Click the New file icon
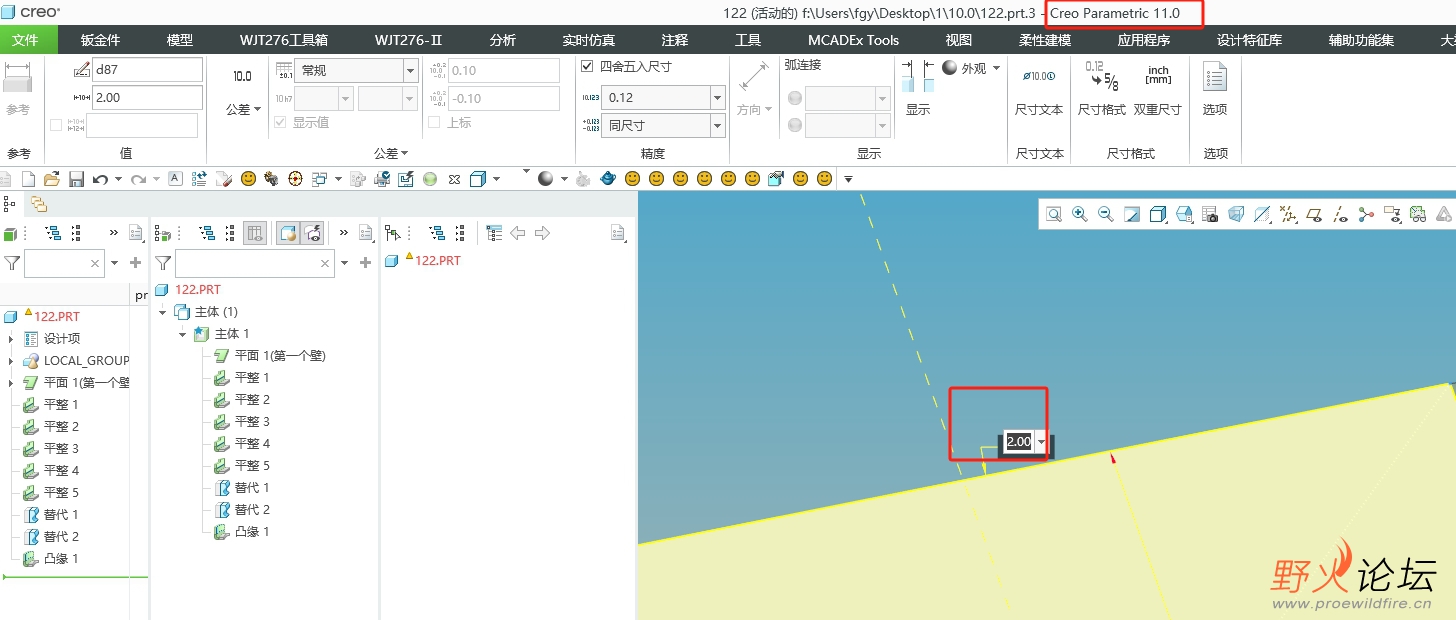Viewport: 1456px width, 620px height. click(x=28, y=179)
